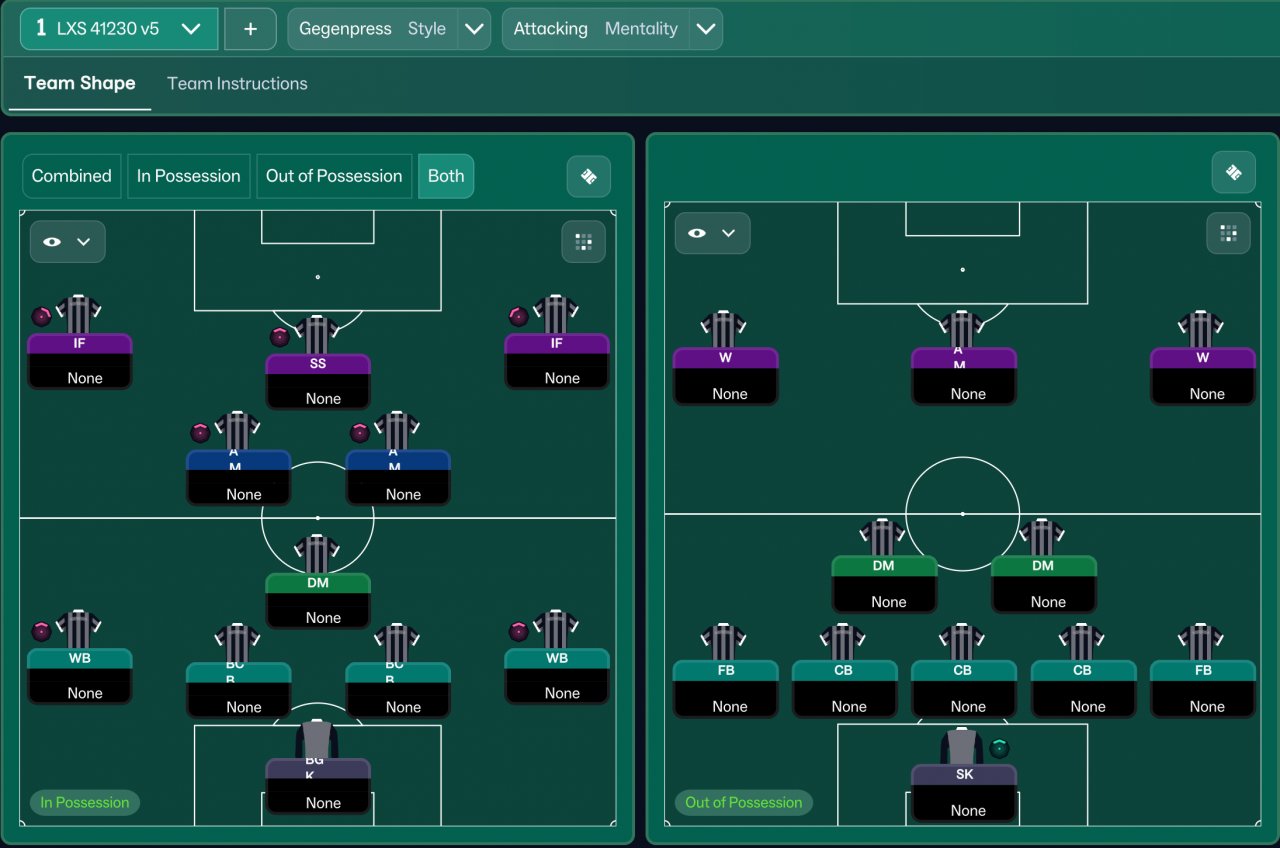Click the green icon next to SK goalkeeper
Viewport: 1280px width, 848px height.
[x=999, y=748]
